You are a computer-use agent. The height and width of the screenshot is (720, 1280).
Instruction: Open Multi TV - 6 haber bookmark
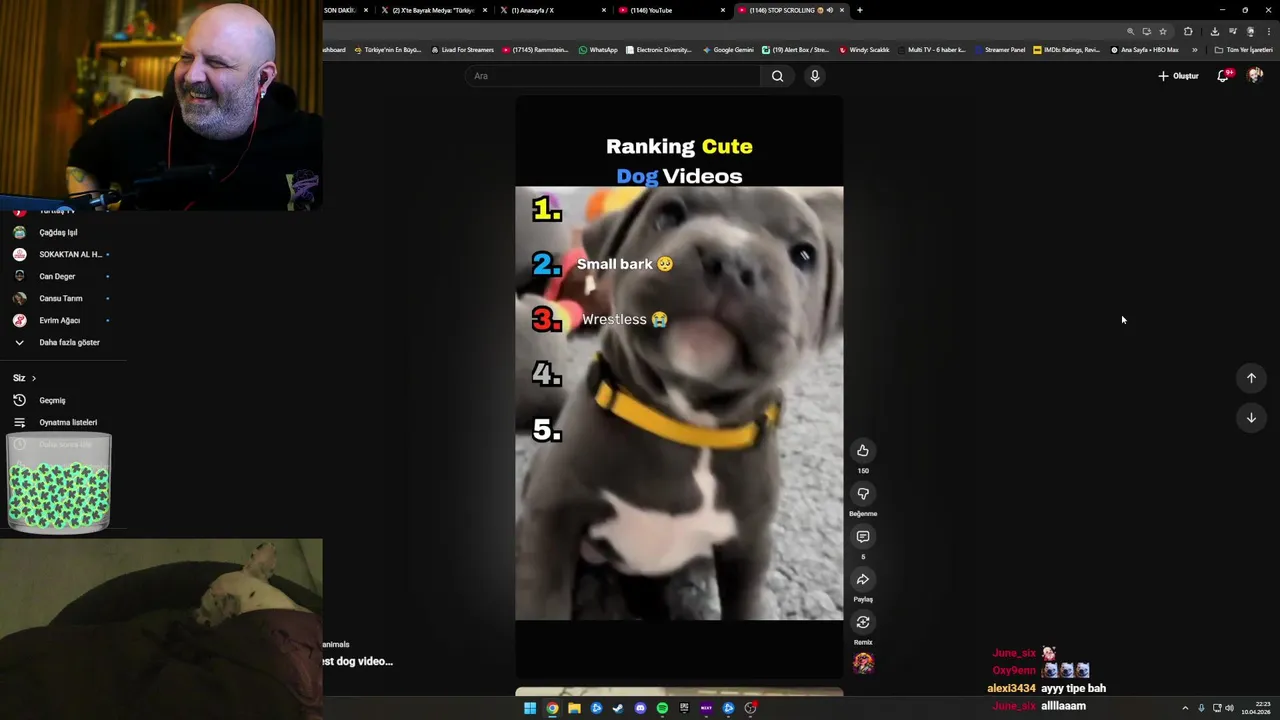(x=932, y=50)
